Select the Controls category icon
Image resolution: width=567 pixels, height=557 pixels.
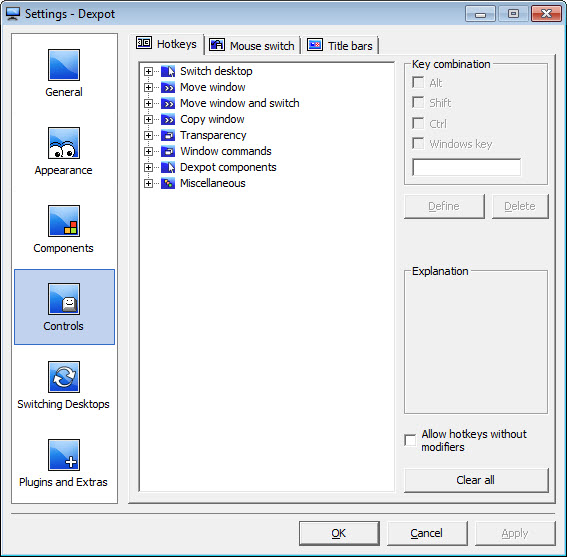click(64, 299)
